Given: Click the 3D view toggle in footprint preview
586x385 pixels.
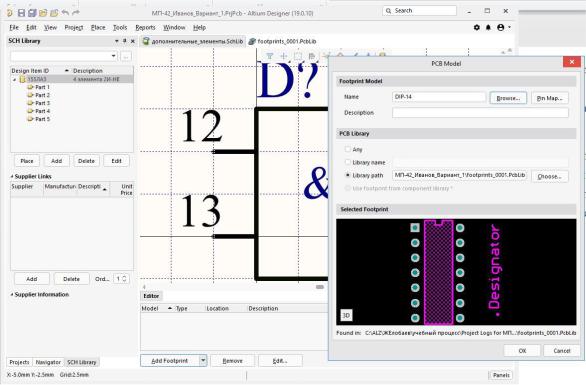Looking at the screenshot, I should coord(346,315).
